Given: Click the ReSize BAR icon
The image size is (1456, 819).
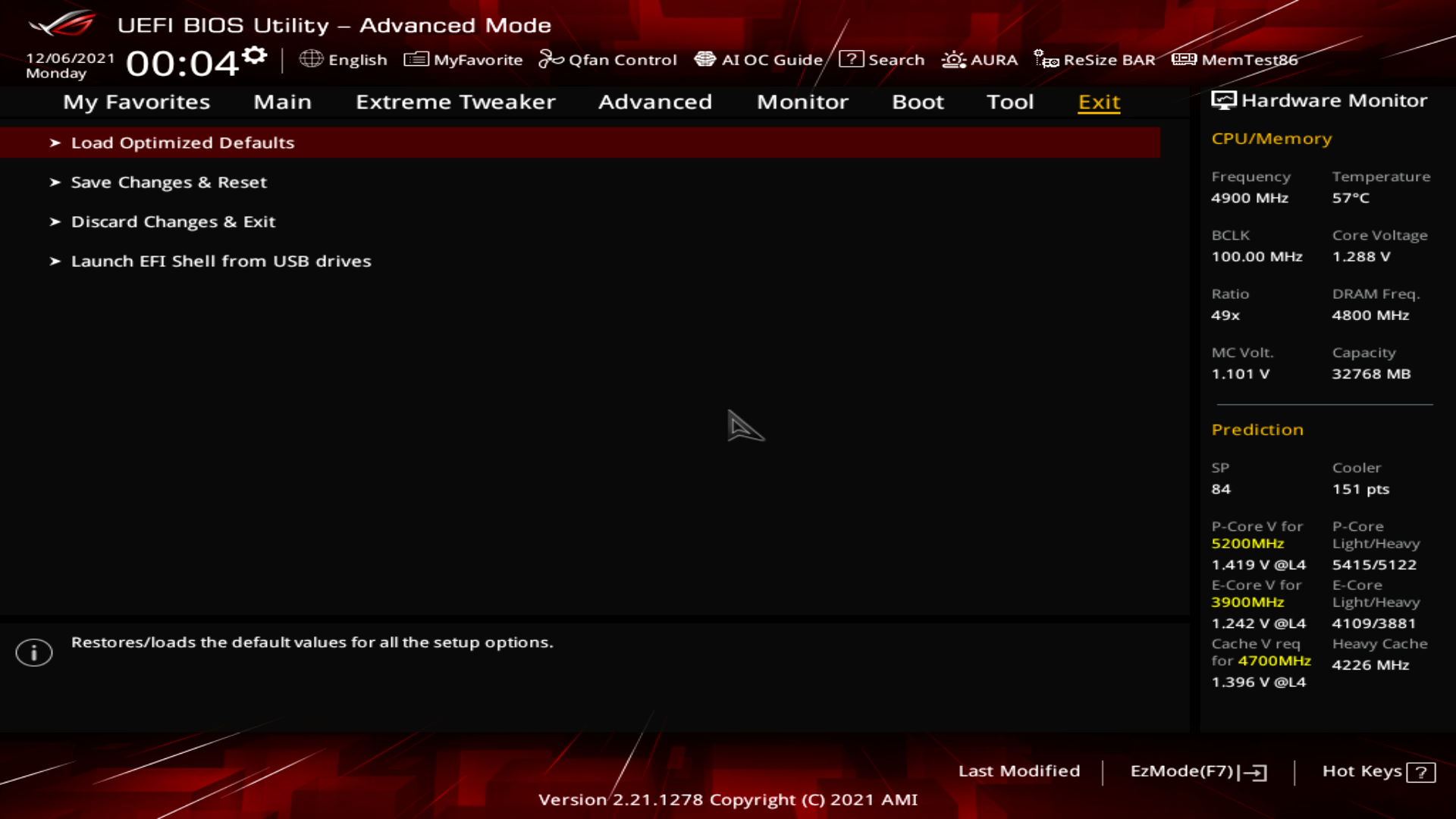Looking at the screenshot, I should point(1046,59).
